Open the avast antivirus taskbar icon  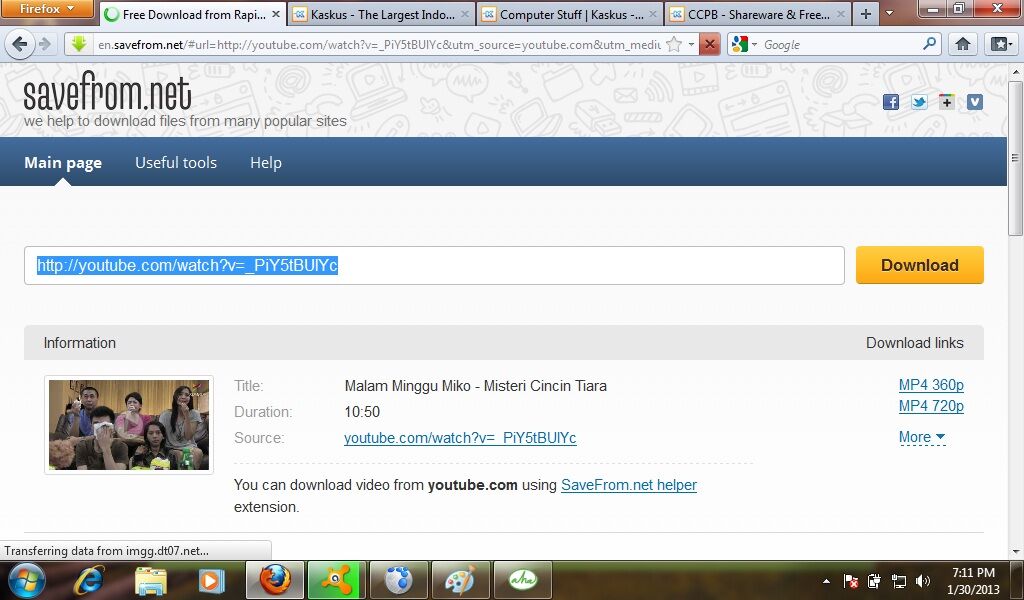[337, 580]
